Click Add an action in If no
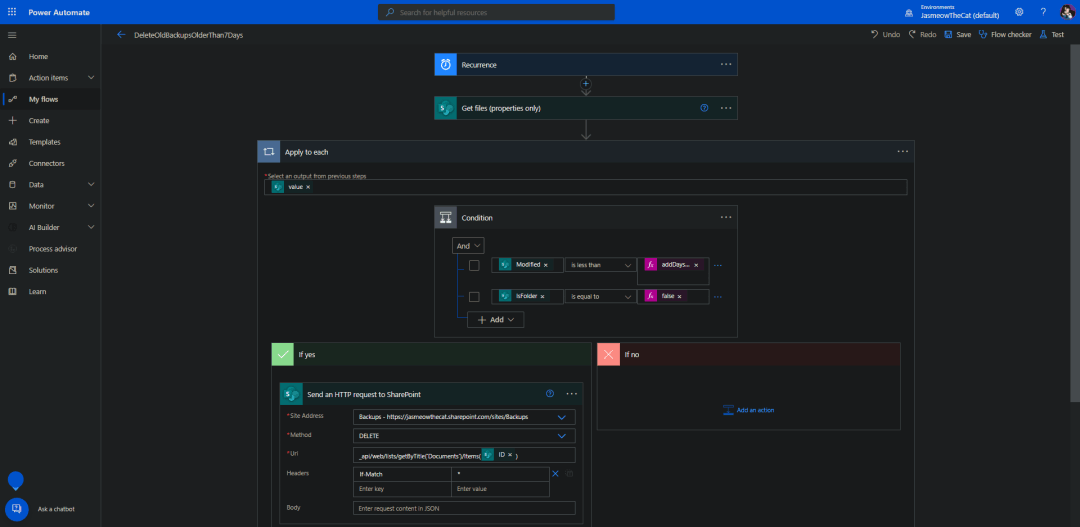This screenshot has width=1080, height=527. point(748,410)
